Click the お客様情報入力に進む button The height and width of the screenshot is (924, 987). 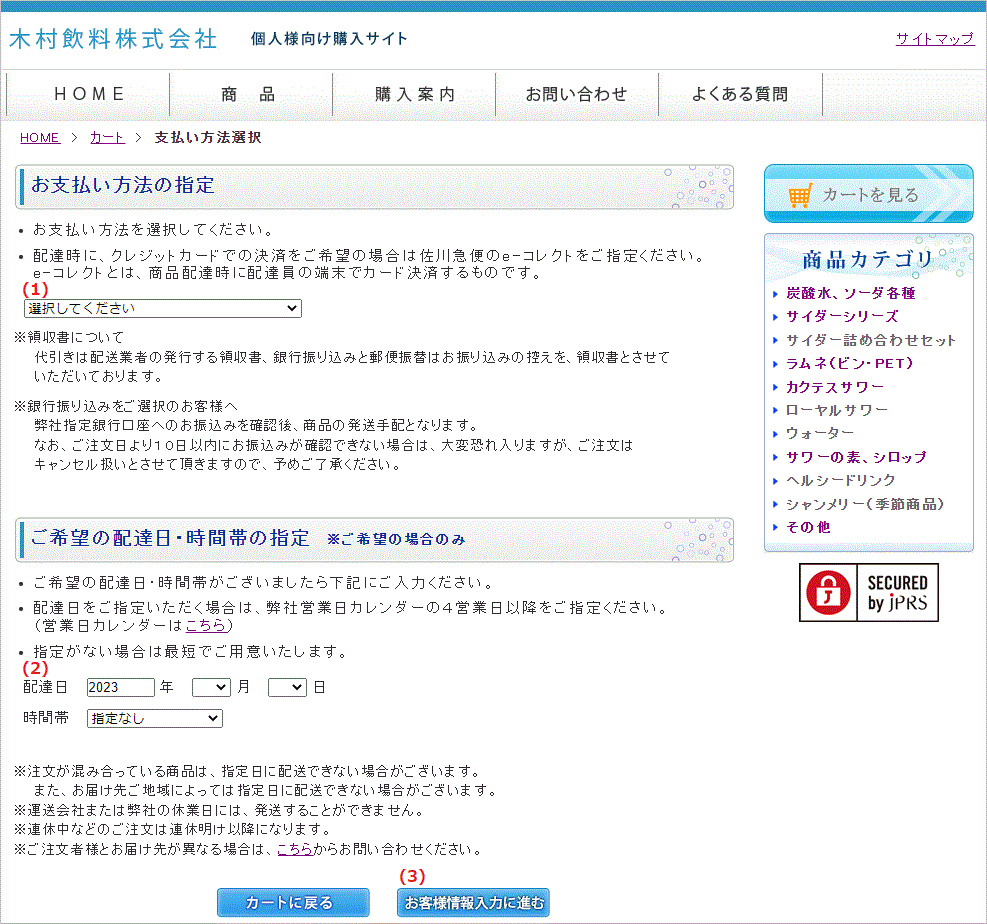473,902
